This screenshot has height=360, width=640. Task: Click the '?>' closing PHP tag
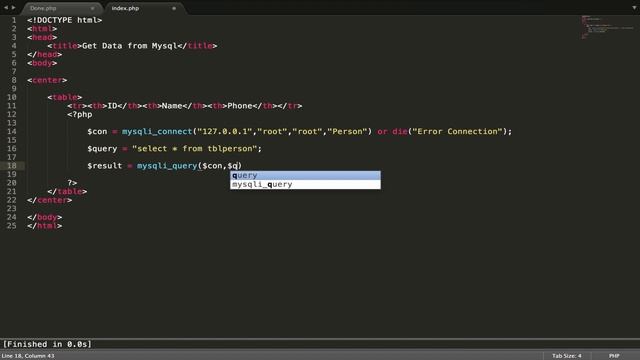point(72,183)
